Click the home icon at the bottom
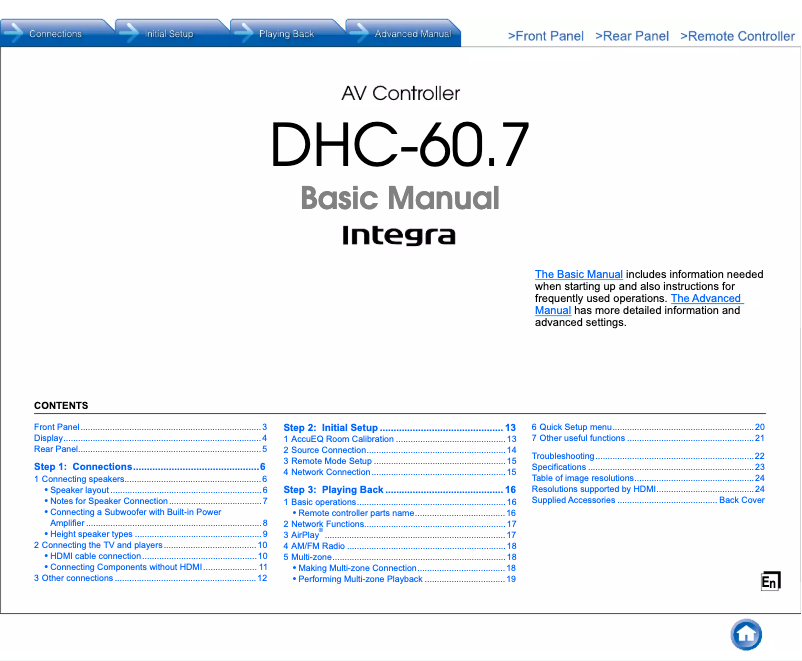This screenshot has height=661, width=802. (746, 635)
